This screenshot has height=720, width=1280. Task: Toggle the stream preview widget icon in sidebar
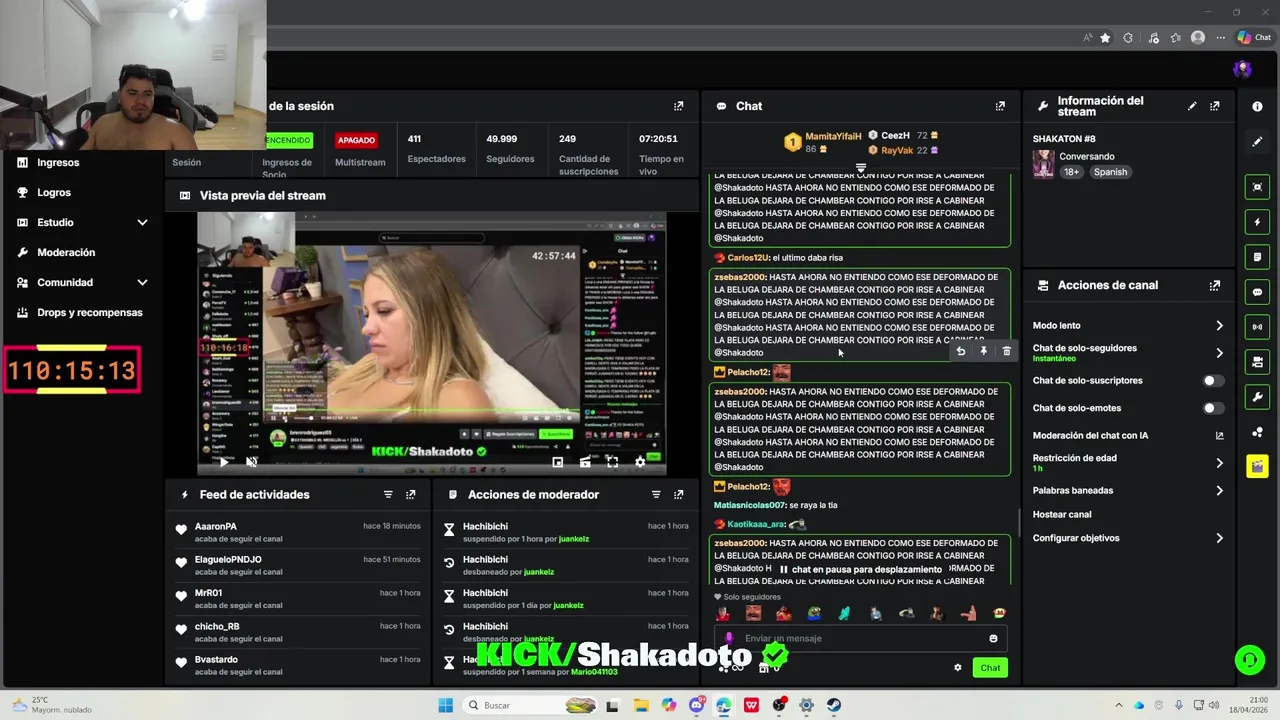pos(1257,187)
